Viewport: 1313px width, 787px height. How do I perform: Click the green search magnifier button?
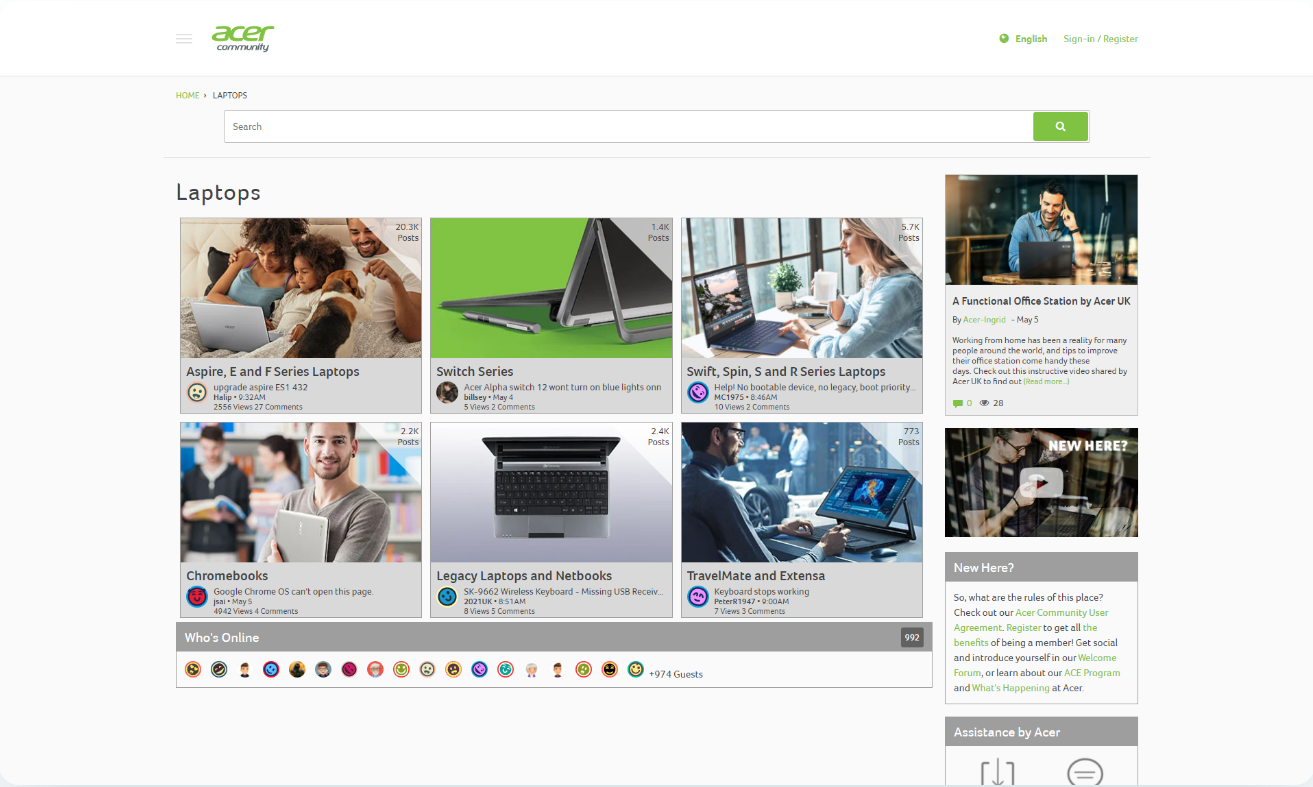click(x=1060, y=127)
